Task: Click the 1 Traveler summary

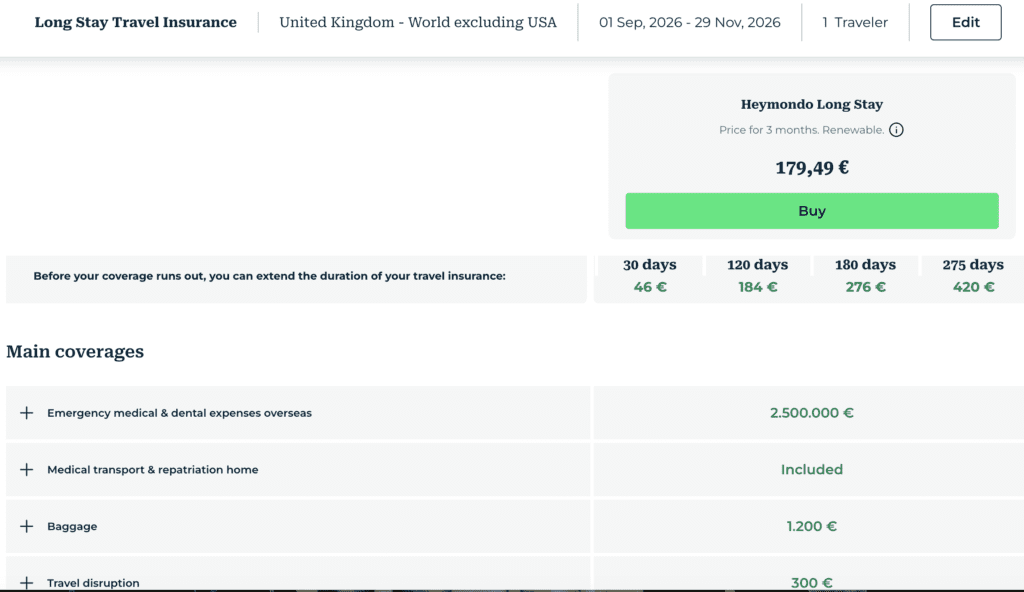Action: [x=855, y=22]
